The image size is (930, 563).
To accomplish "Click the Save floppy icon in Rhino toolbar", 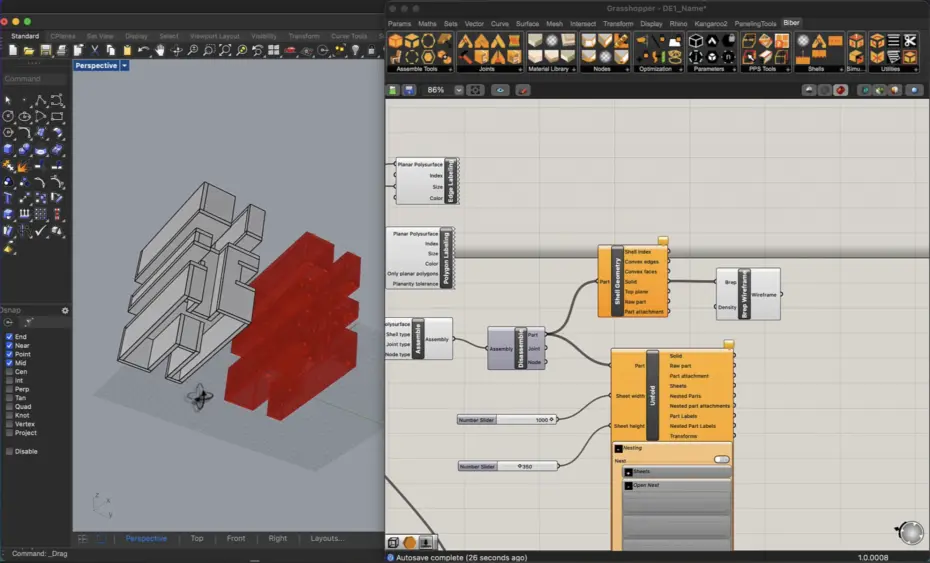I will coord(45,51).
